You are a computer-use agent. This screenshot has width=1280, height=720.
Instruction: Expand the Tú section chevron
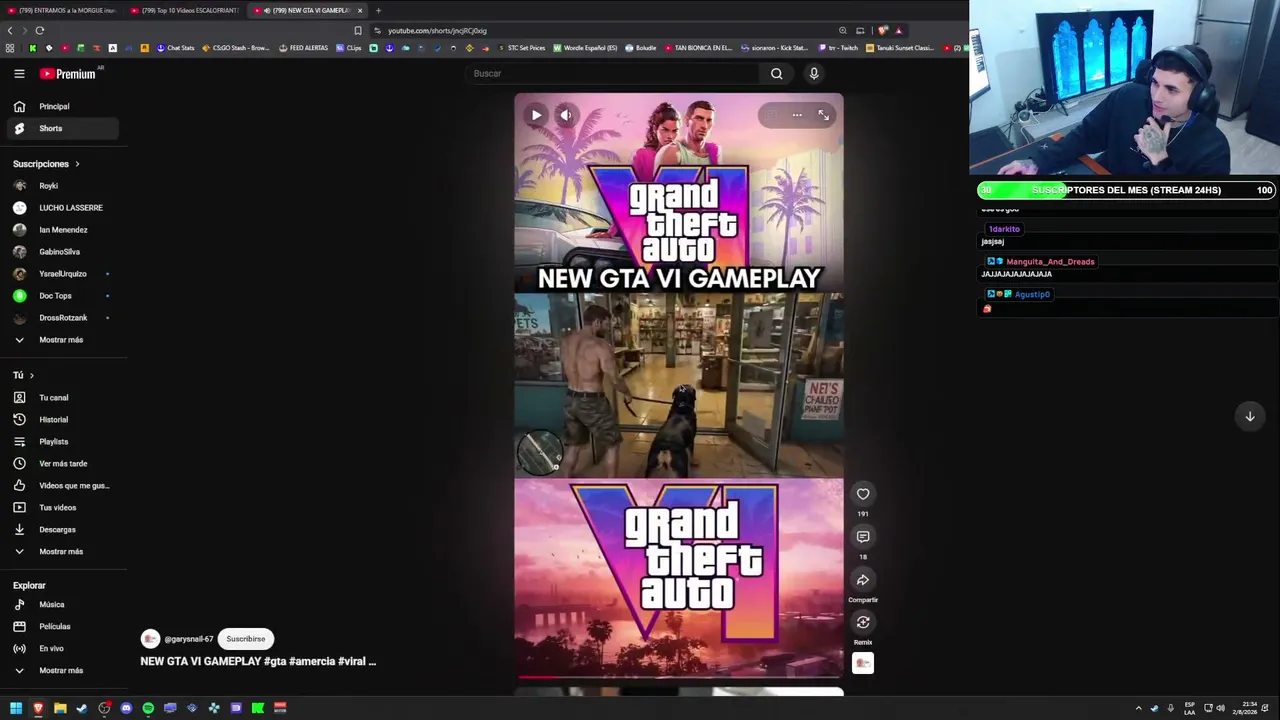click(x=31, y=375)
